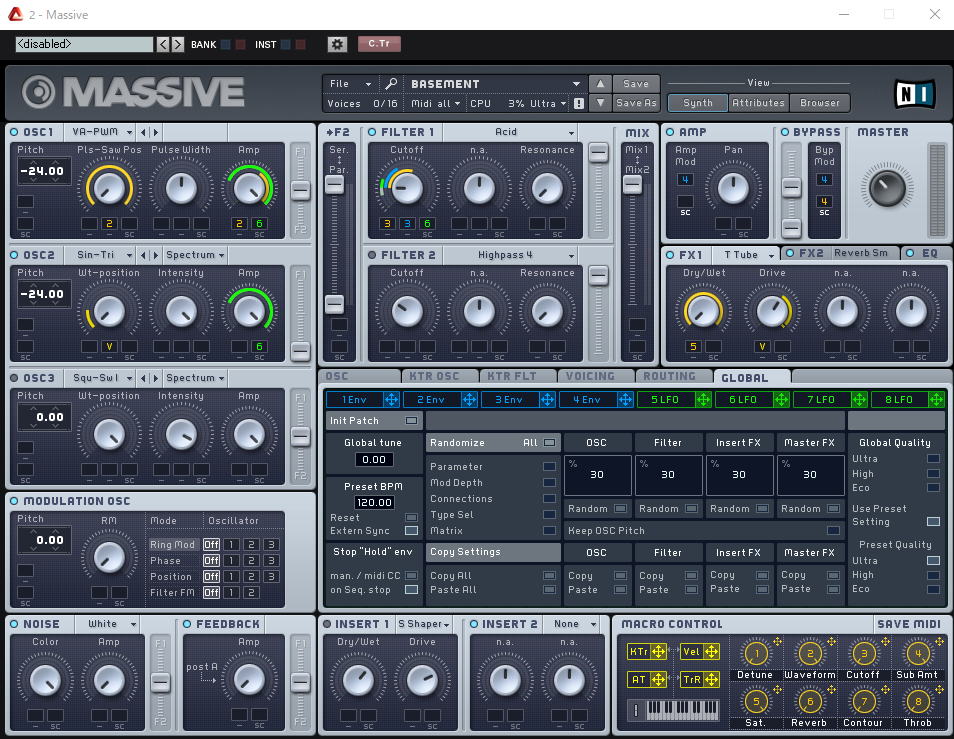954x739 pixels.
Task: Click the 8 LFO drag-handle cross icon
Action: 936,400
